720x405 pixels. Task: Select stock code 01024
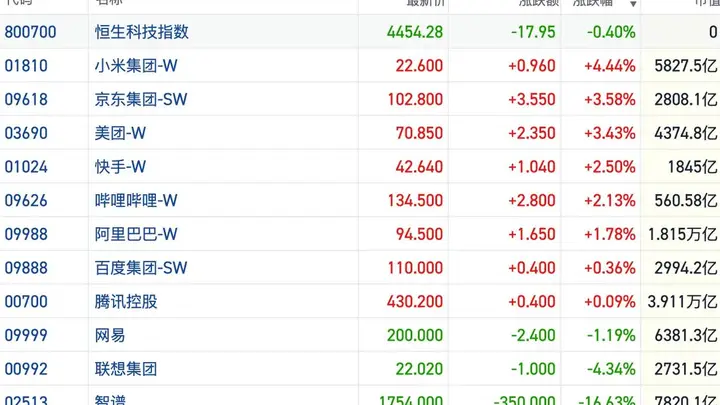pos(26,167)
